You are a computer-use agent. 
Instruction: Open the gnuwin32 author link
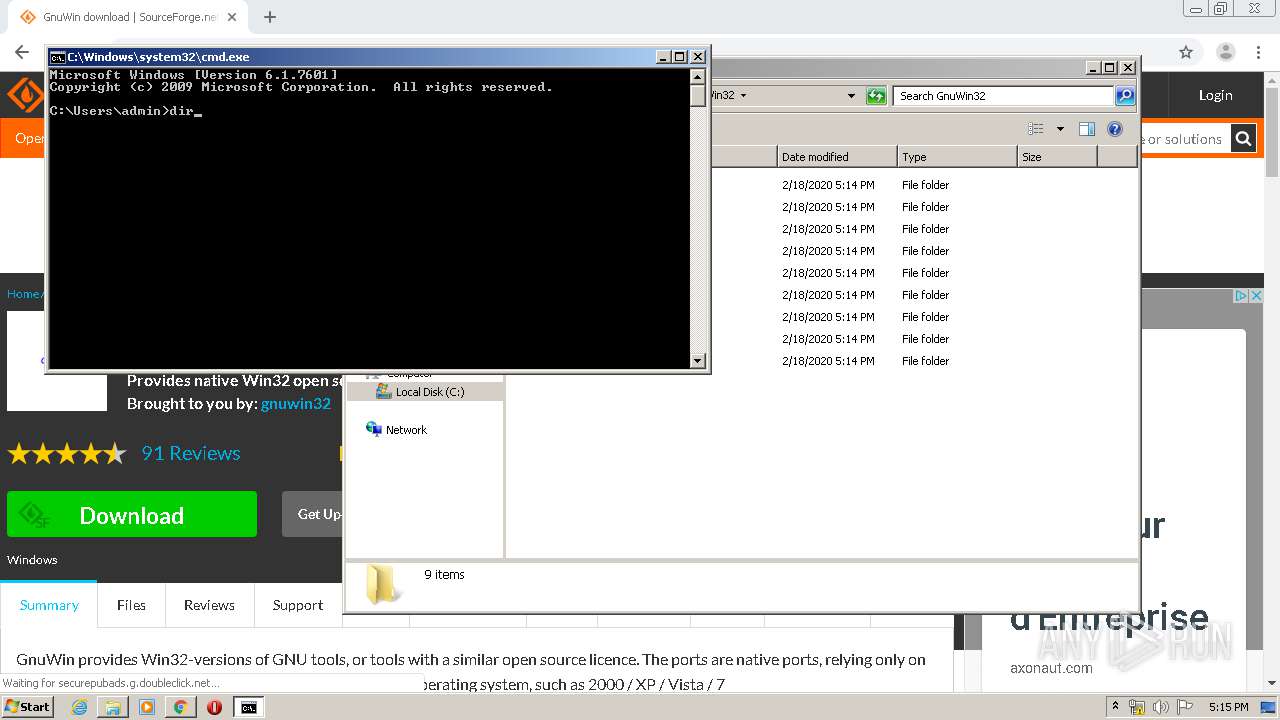click(x=296, y=404)
